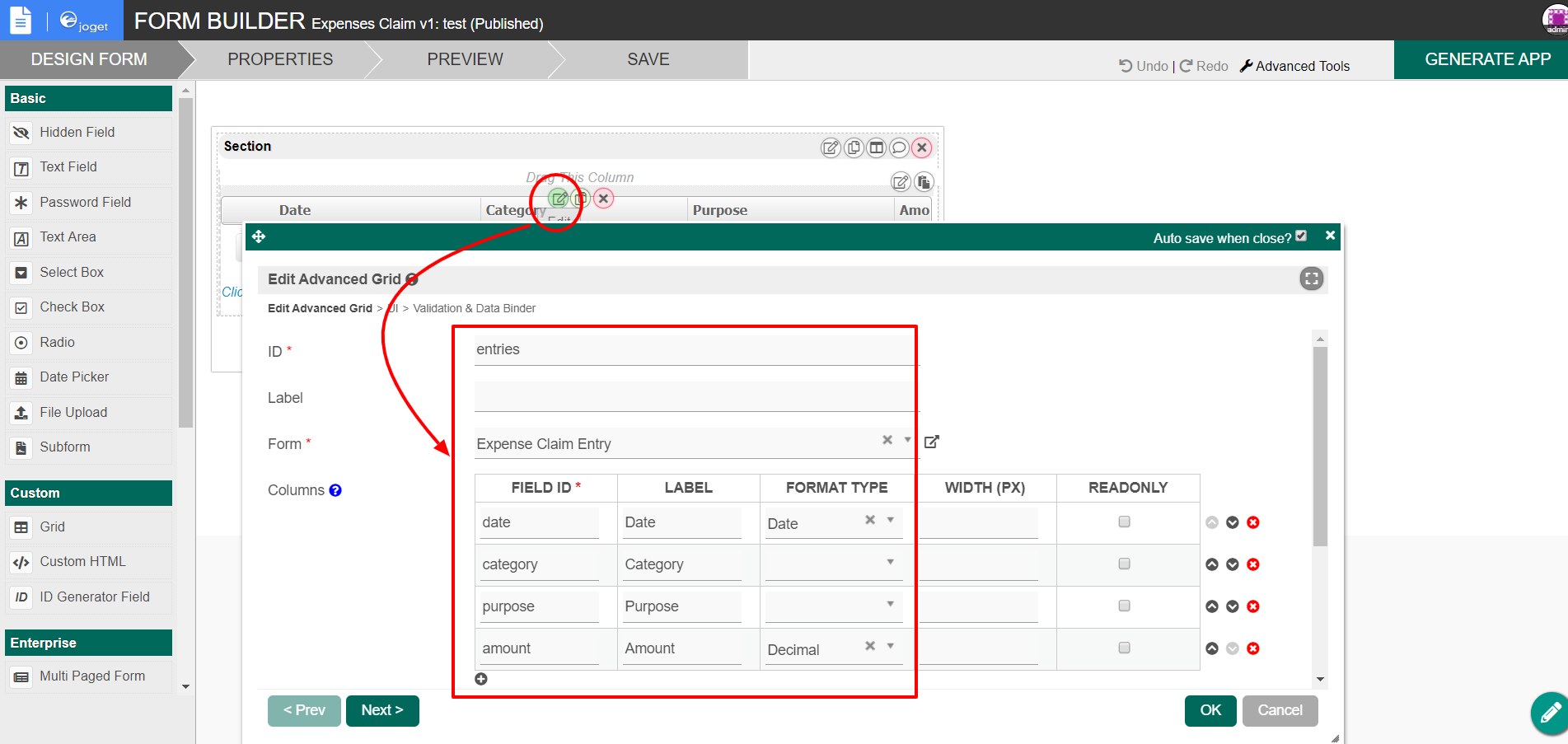
Task: Delete the date column row
Action: point(1252,522)
